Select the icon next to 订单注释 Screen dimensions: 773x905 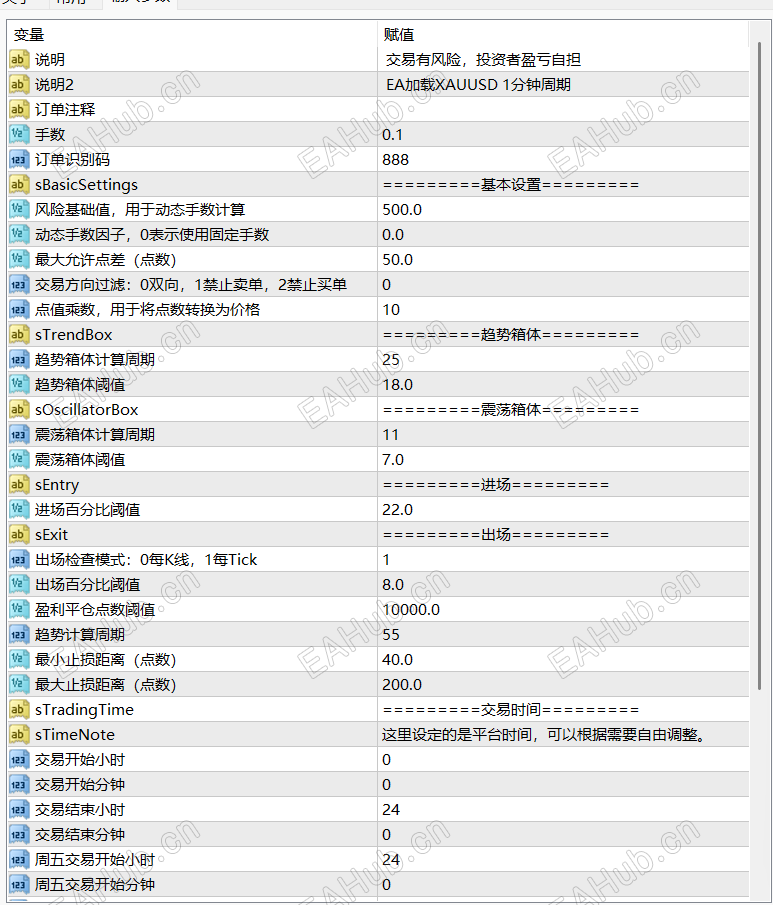coord(18,110)
